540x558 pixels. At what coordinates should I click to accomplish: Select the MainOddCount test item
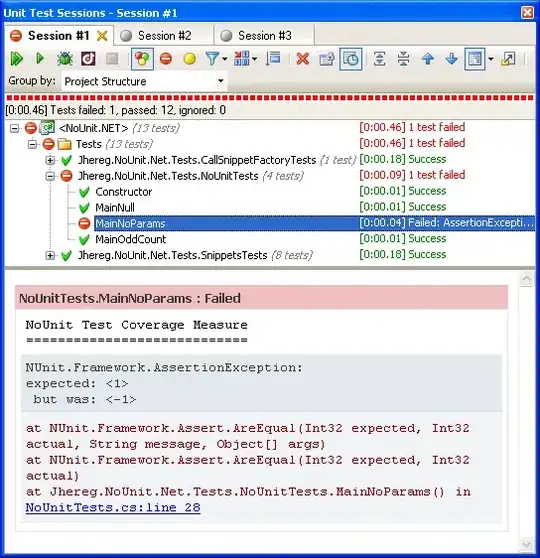coord(130,239)
